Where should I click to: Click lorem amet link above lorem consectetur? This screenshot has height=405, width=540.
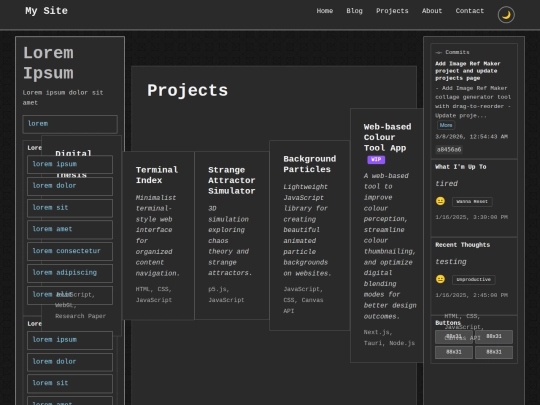[x=70, y=230]
